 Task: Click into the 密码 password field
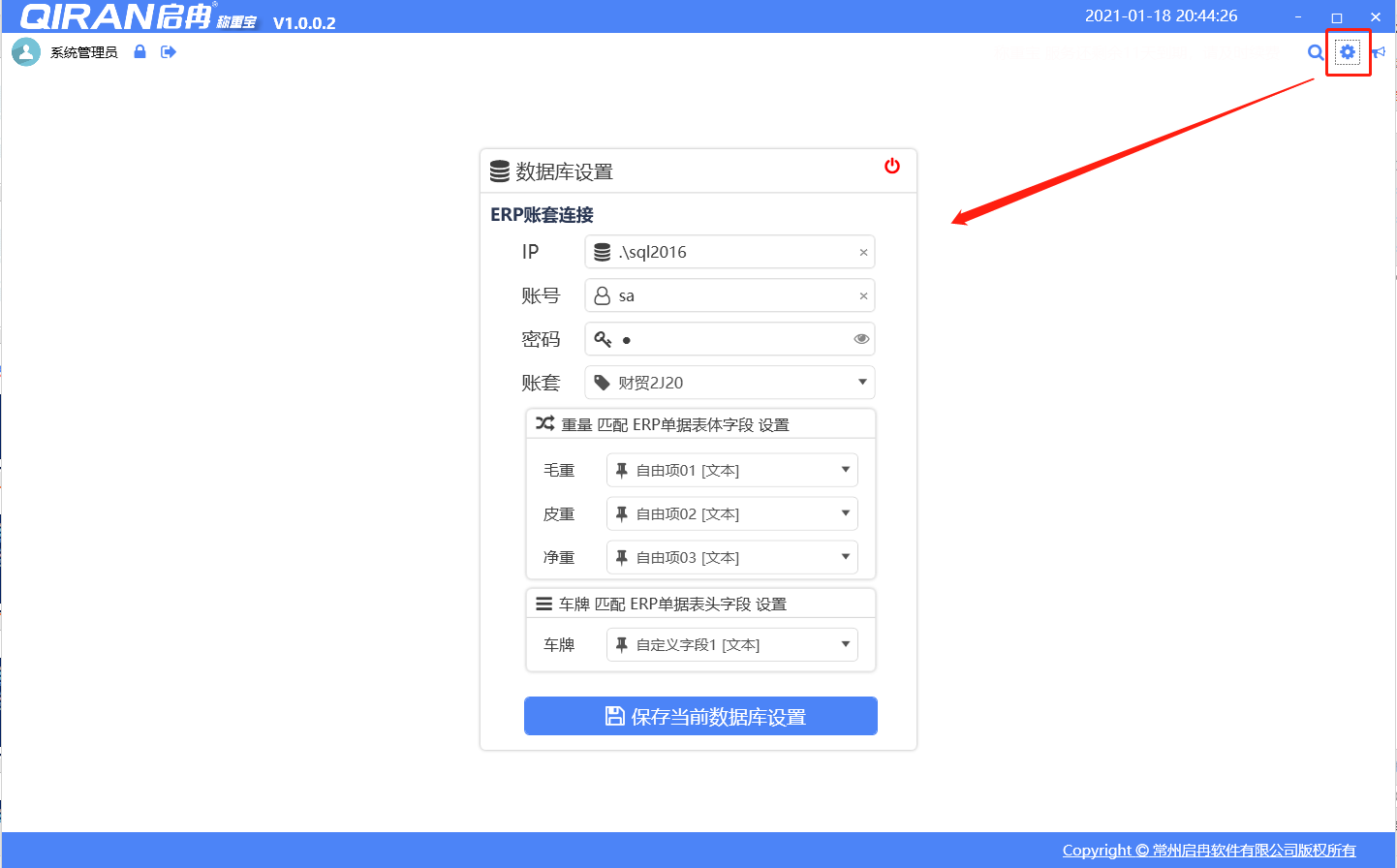731,339
